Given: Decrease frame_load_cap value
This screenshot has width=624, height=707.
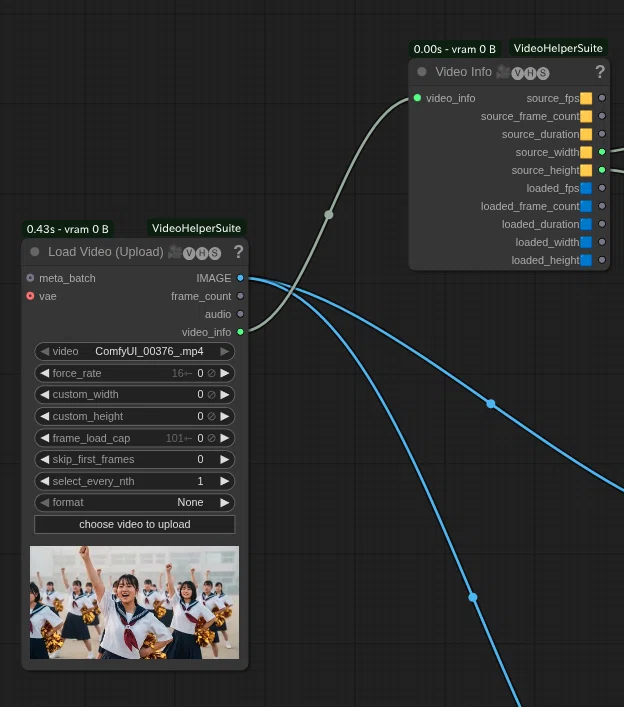Looking at the screenshot, I should (x=45, y=438).
